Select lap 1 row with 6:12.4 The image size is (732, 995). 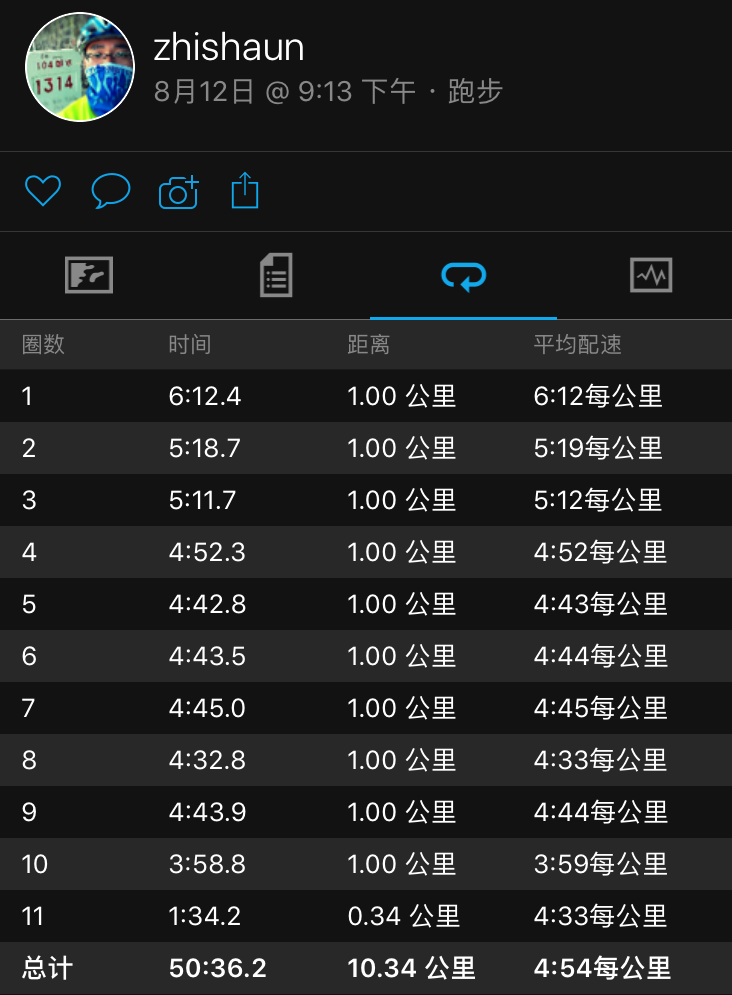366,396
